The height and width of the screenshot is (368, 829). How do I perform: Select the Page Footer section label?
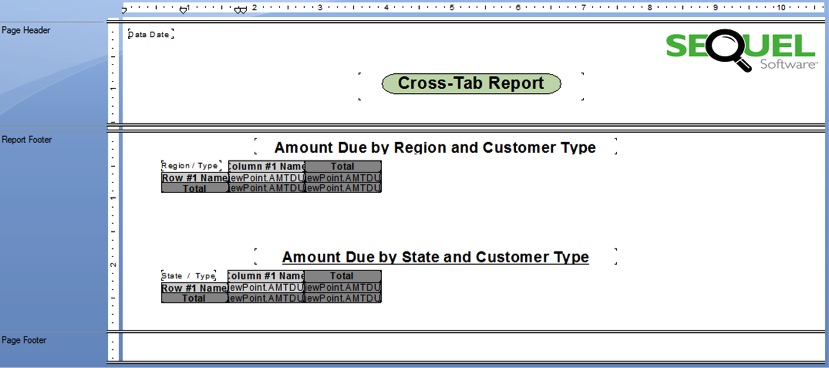point(24,340)
